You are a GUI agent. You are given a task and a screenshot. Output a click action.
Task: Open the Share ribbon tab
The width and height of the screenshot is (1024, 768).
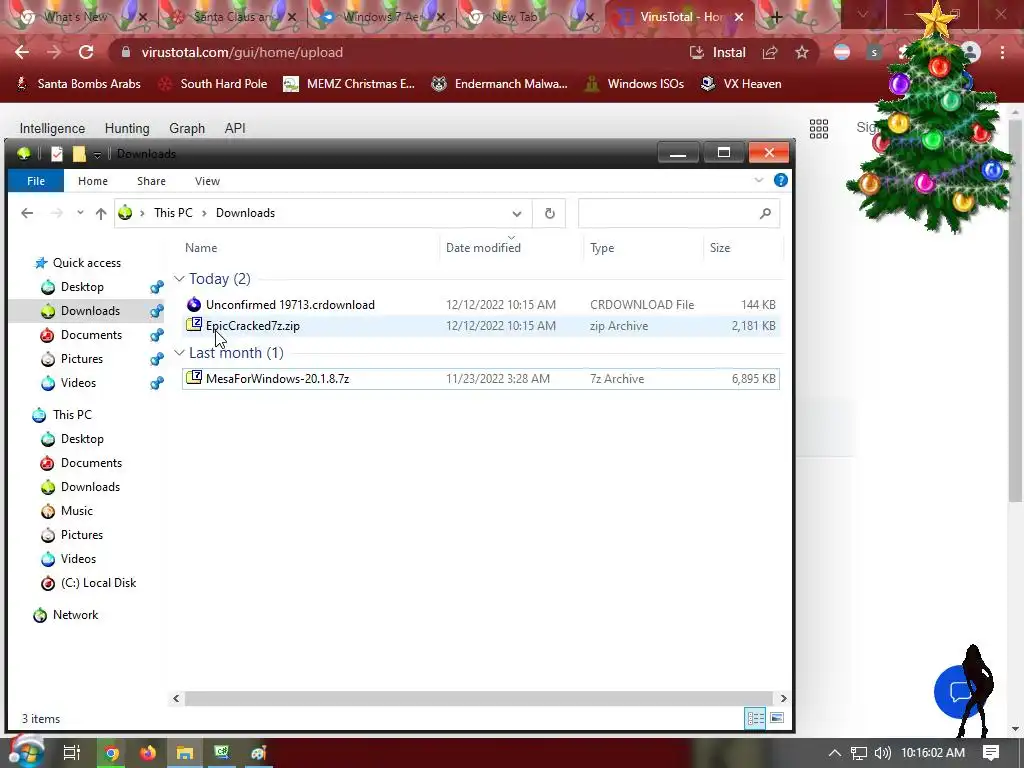151,181
